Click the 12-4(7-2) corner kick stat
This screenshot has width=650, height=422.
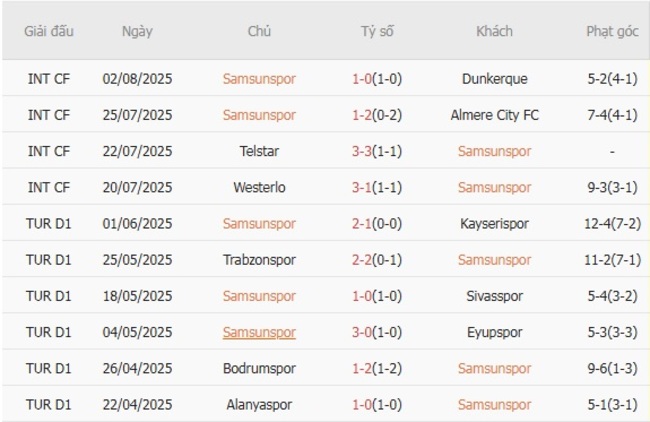pyautogui.click(x=612, y=223)
